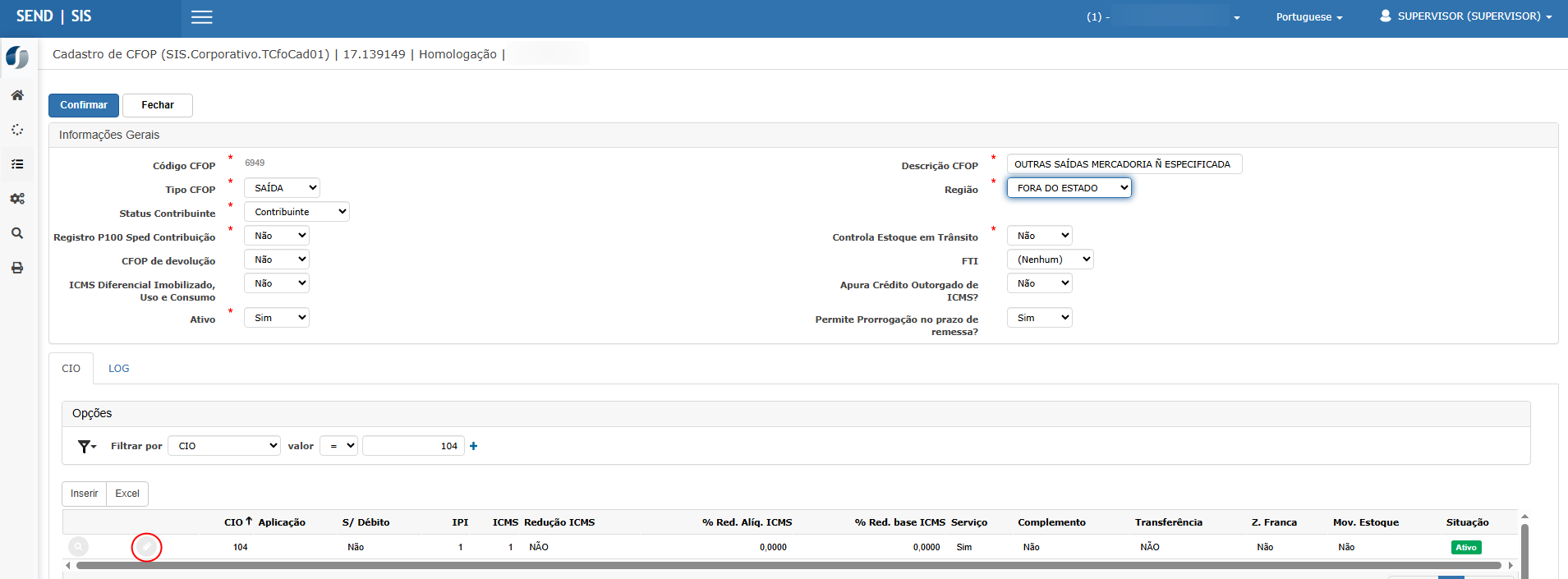
Task: Export grid with Excel button
Action: tap(127, 494)
